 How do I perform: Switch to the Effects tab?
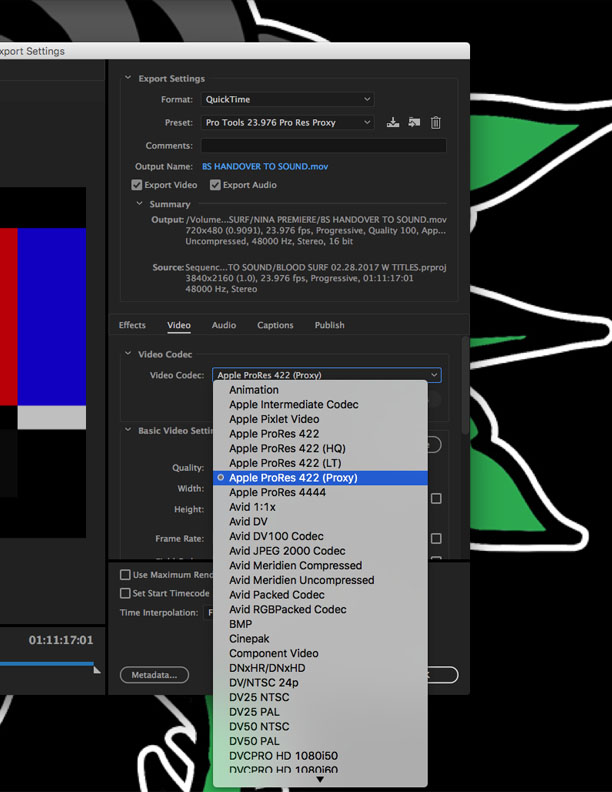click(132, 325)
